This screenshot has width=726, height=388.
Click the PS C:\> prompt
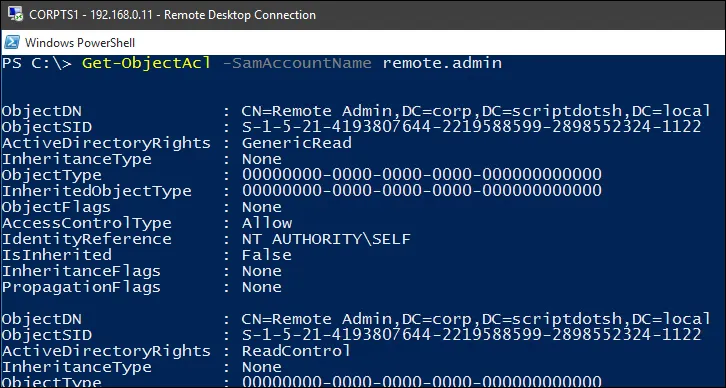point(37,63)
